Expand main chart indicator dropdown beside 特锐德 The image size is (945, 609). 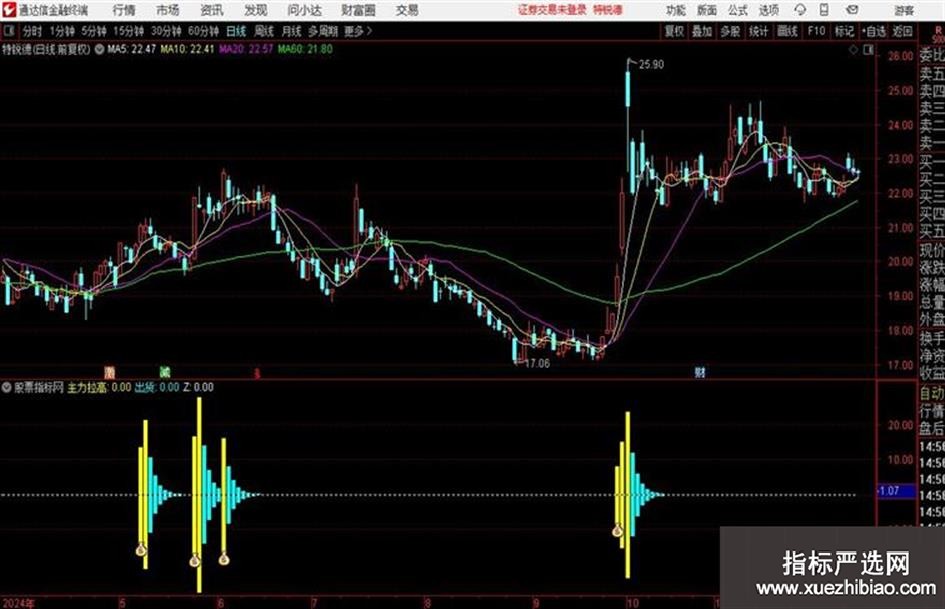[x=99, y=49]
